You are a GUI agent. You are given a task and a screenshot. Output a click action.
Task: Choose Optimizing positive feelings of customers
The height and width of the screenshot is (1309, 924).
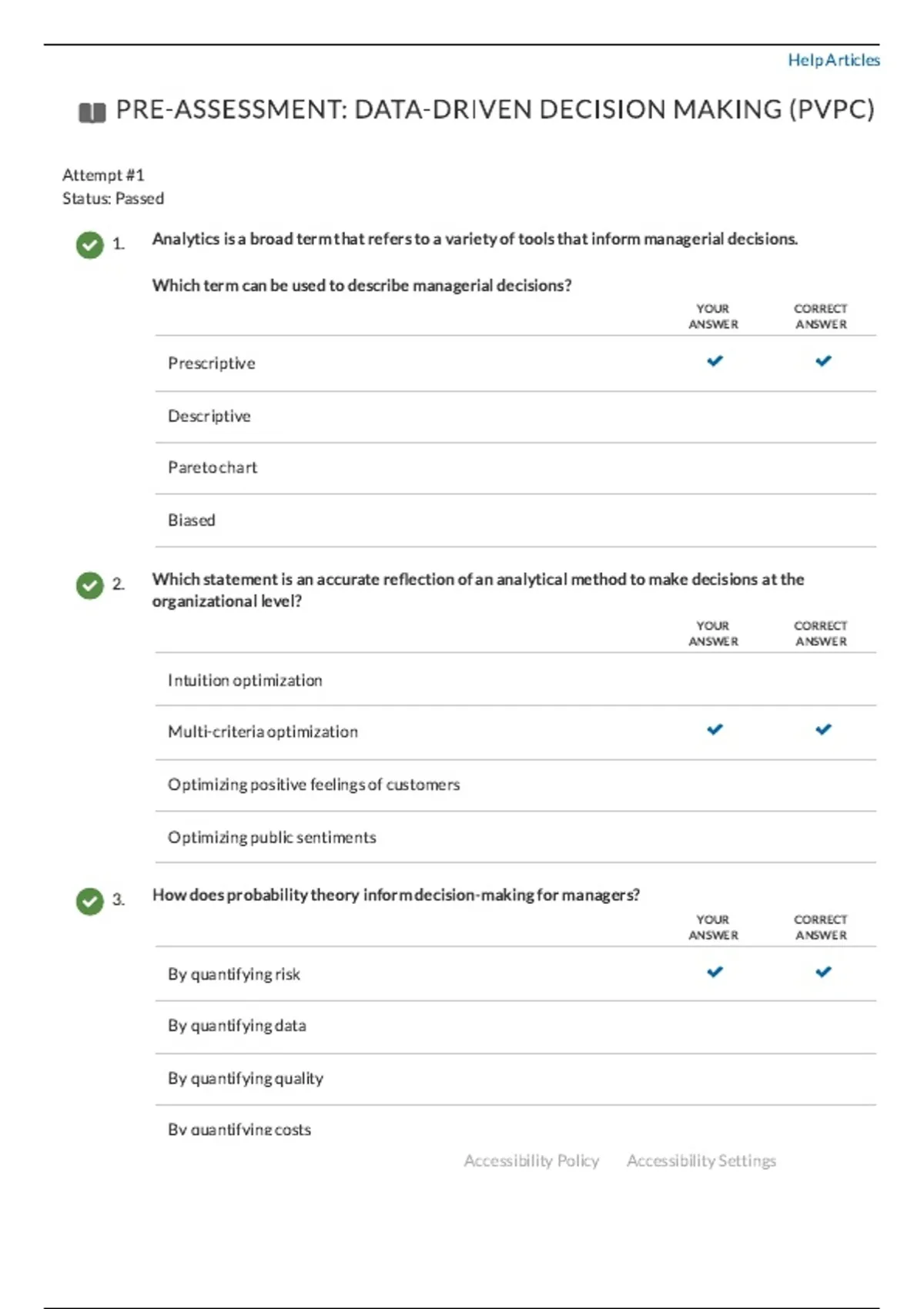tap(313, 784)
